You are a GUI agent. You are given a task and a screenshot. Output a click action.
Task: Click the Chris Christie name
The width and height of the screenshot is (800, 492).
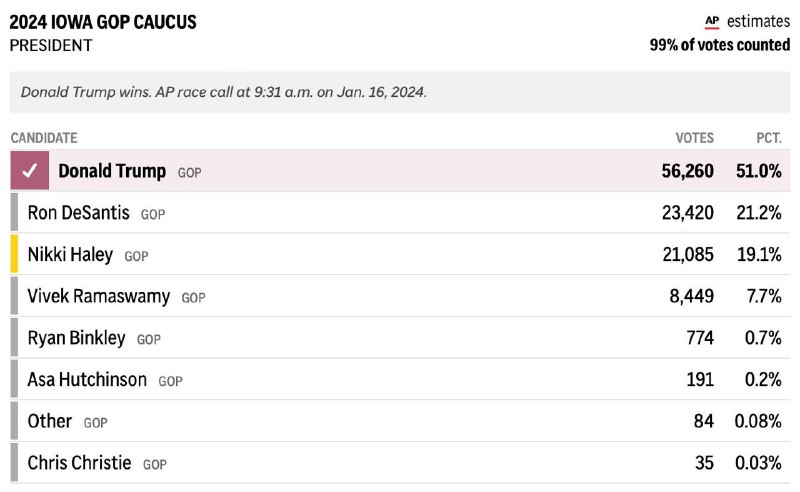(x=80, y=463)
